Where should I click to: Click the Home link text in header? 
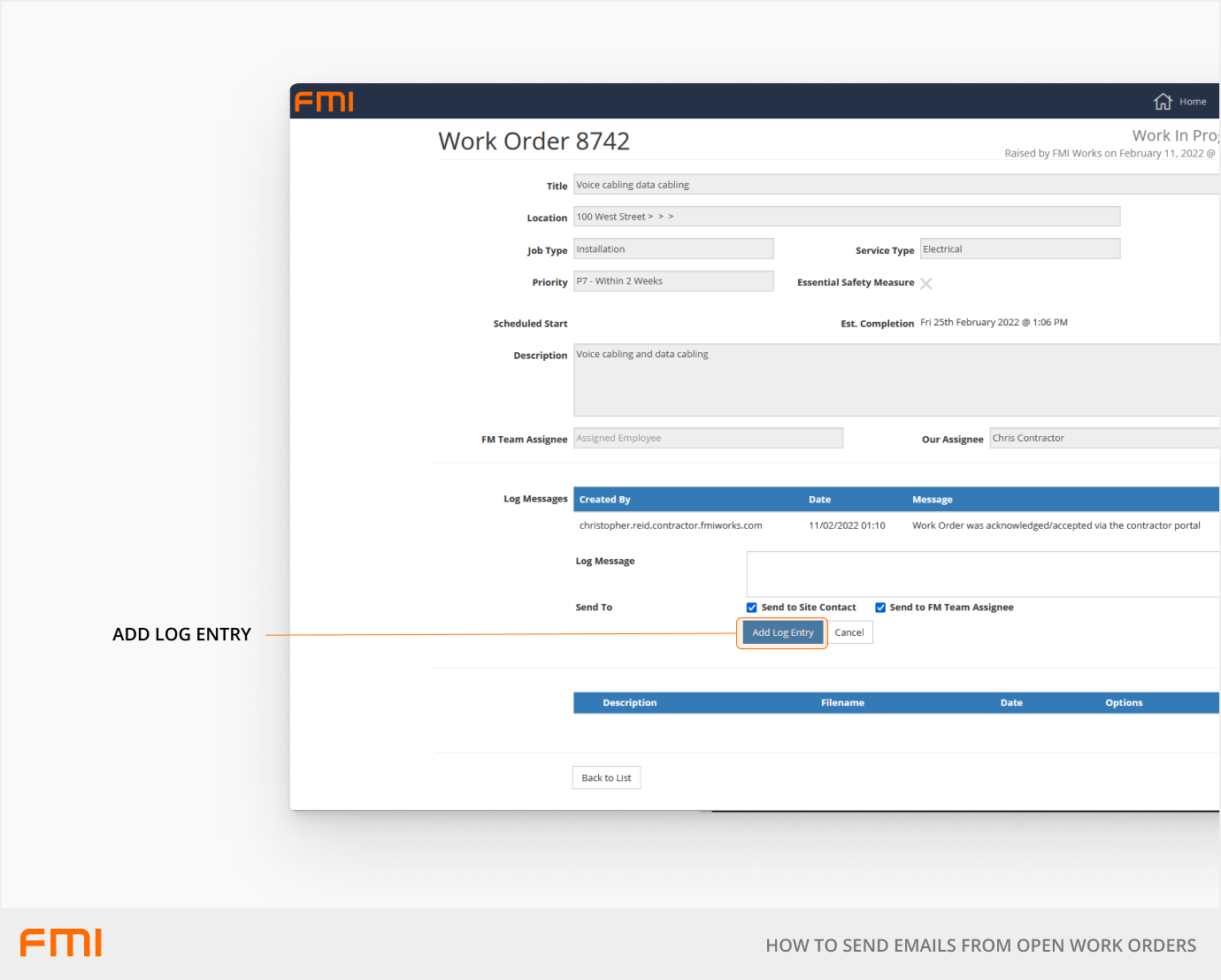point(1193,102)
